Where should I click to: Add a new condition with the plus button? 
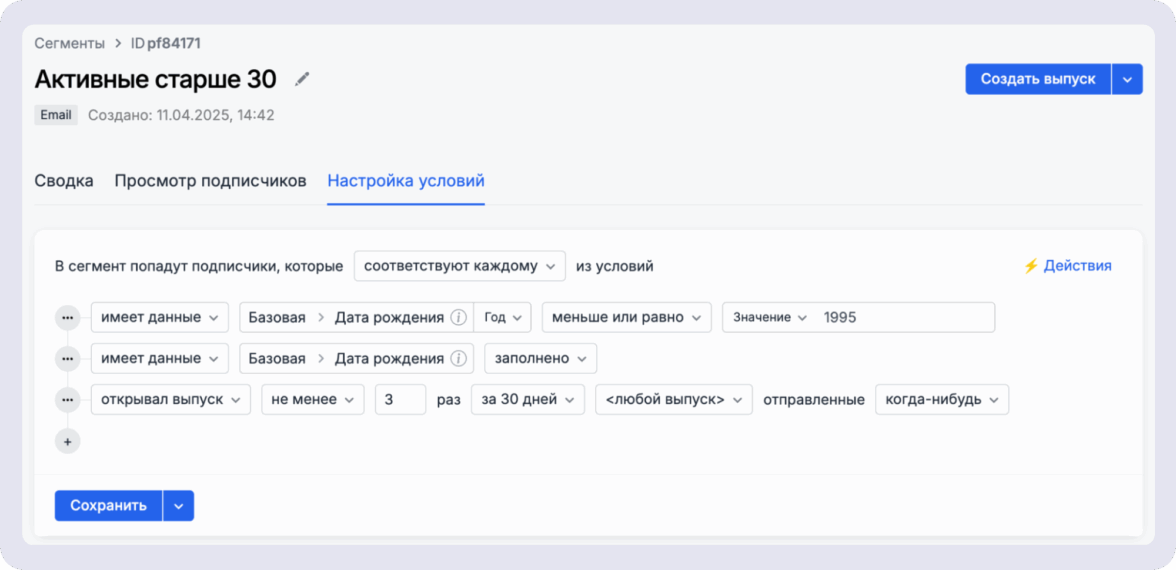pos(67,441)
